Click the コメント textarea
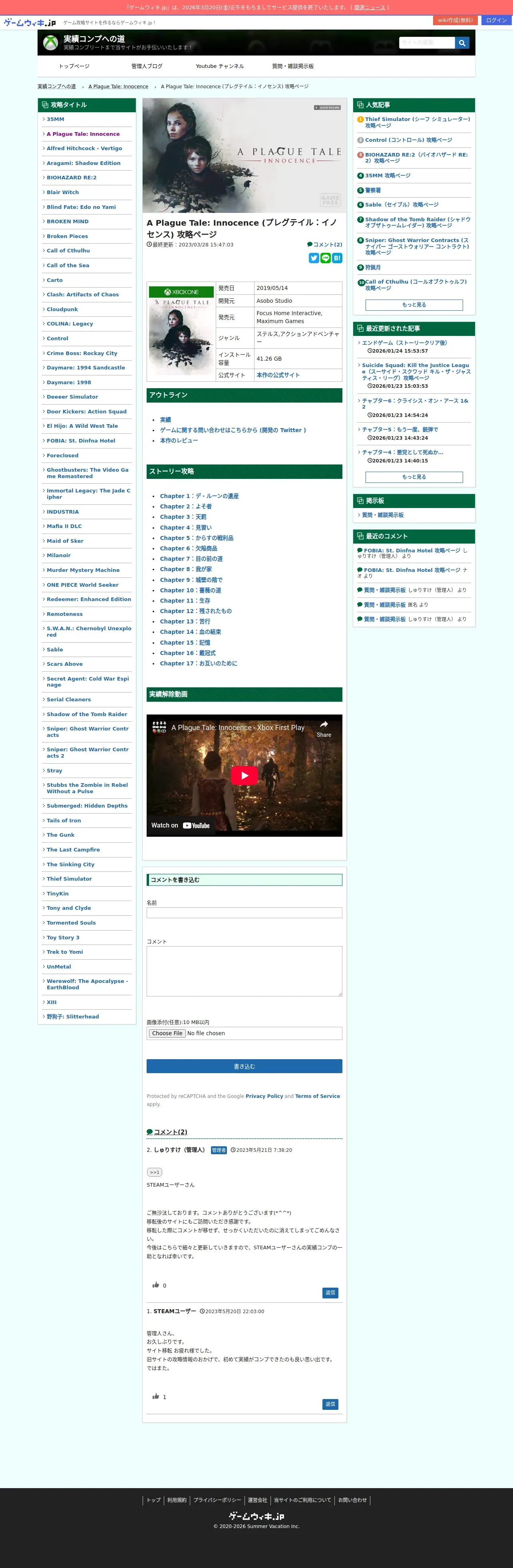The width and height of the screenshot is (513, 1568). click(245, 971)
